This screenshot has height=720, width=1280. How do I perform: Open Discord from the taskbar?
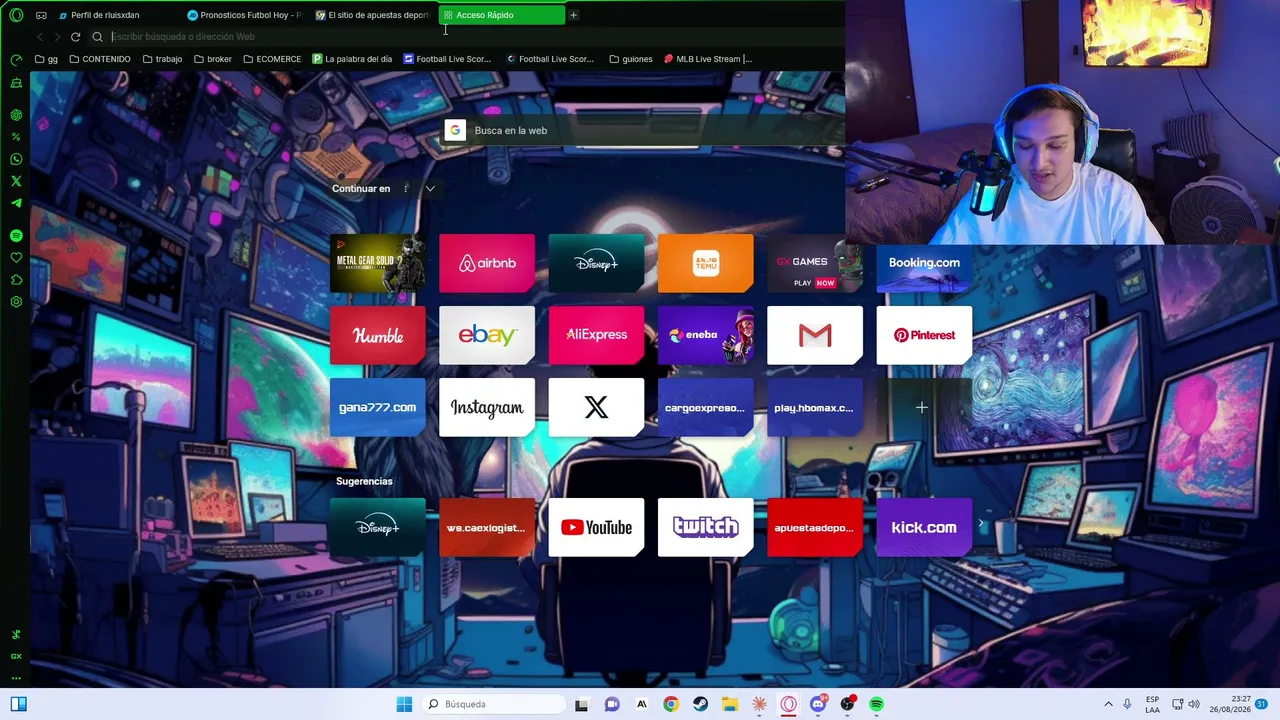[x=819, y=704]
